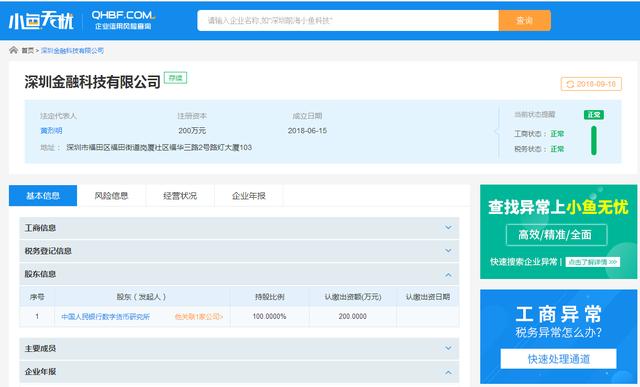Viewport: 640px width, 387px height.
Task: Collapse the 股东信息 section chevron
Action: click(448, 275)
